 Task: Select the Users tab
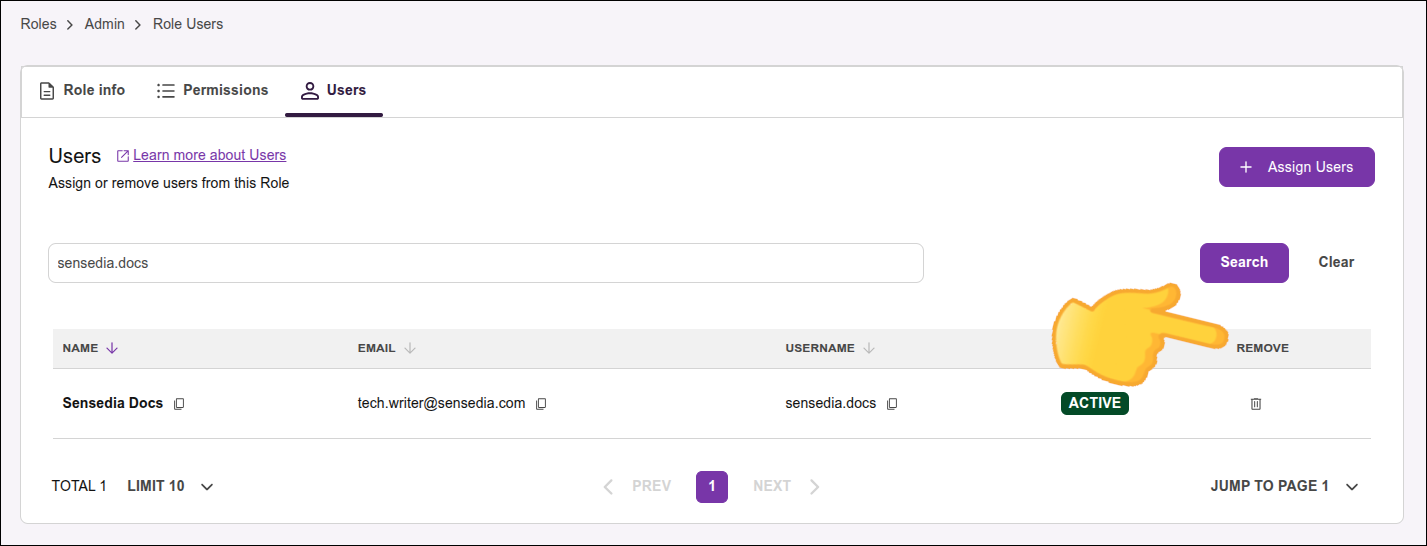click(x=334, y=91)
